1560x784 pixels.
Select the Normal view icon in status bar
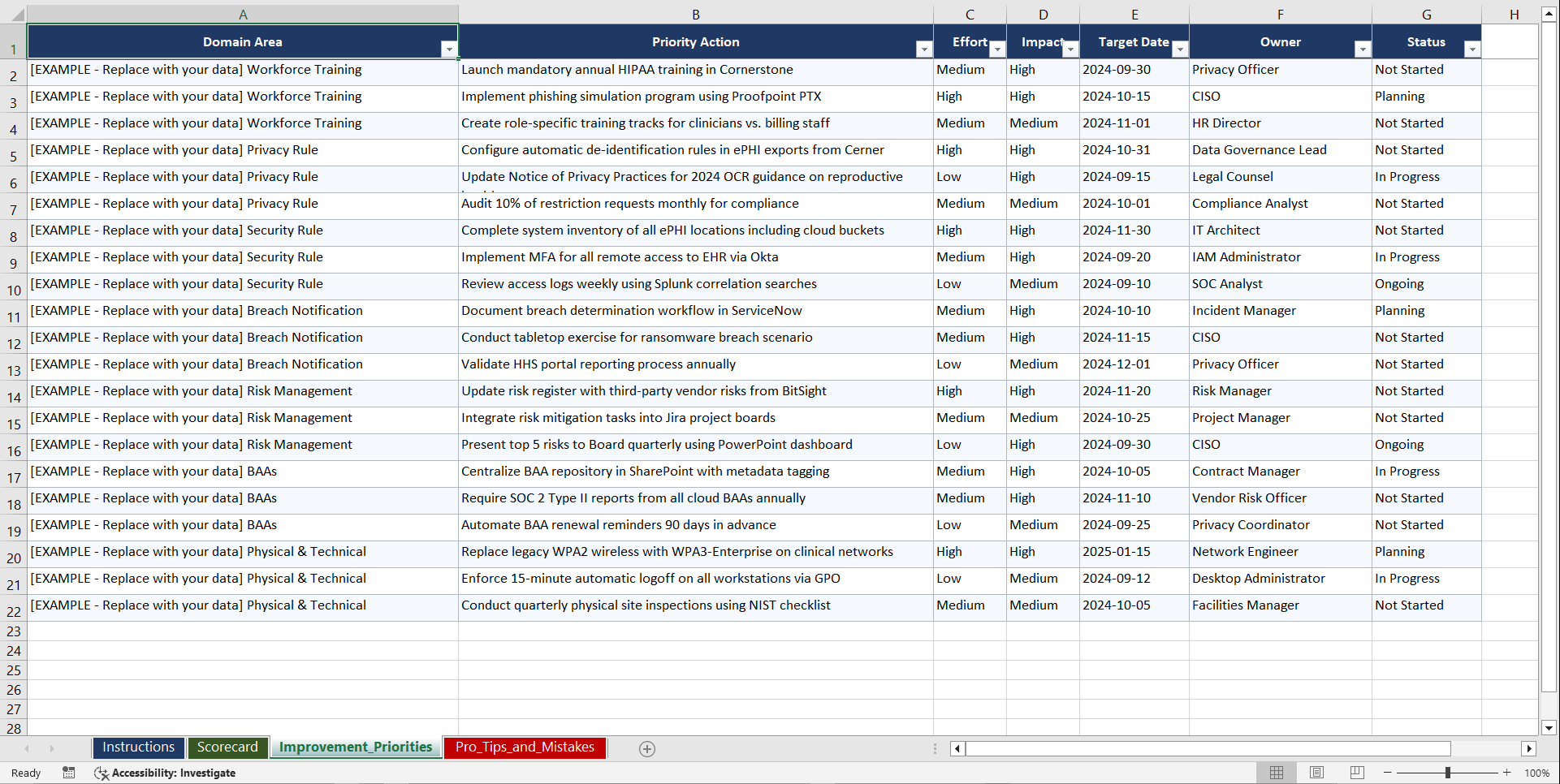pos(1276,773)
